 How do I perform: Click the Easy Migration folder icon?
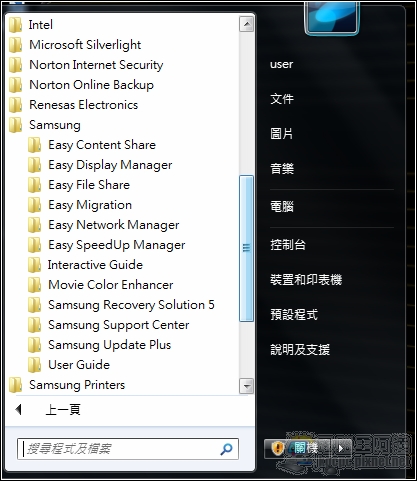coord(34,205)
